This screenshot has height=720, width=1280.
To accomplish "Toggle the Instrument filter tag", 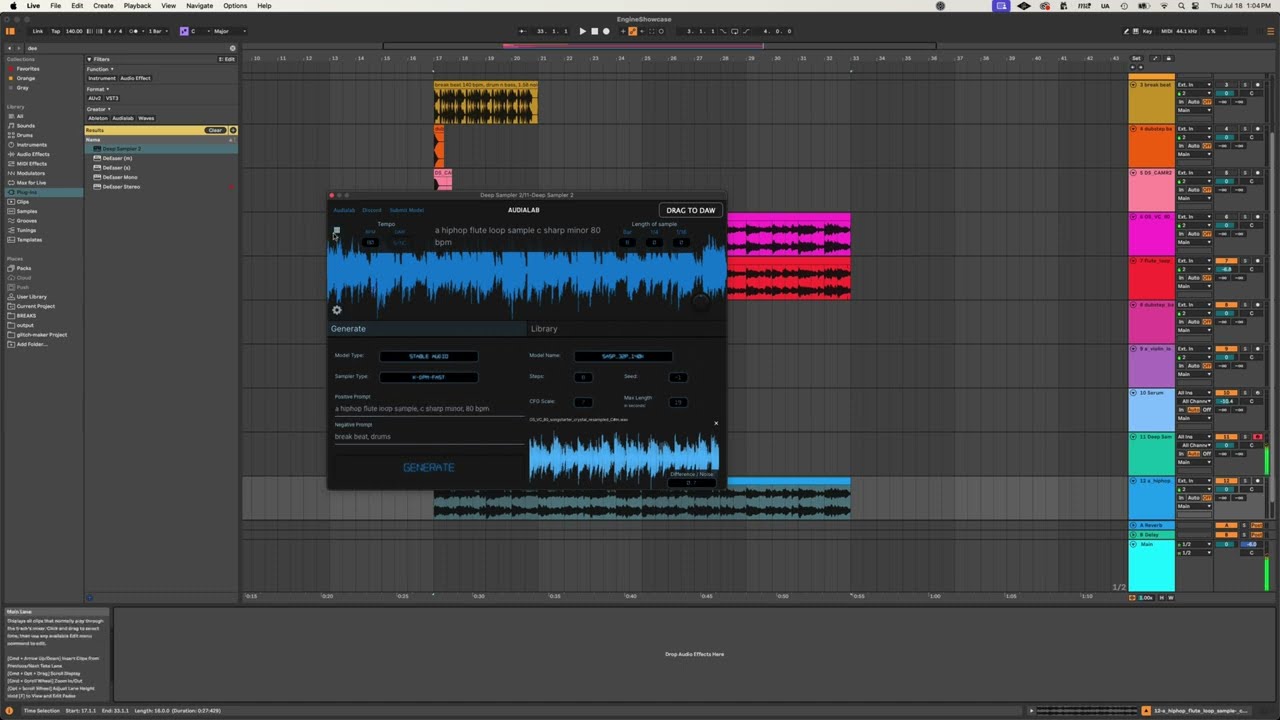I will point(102,78).
